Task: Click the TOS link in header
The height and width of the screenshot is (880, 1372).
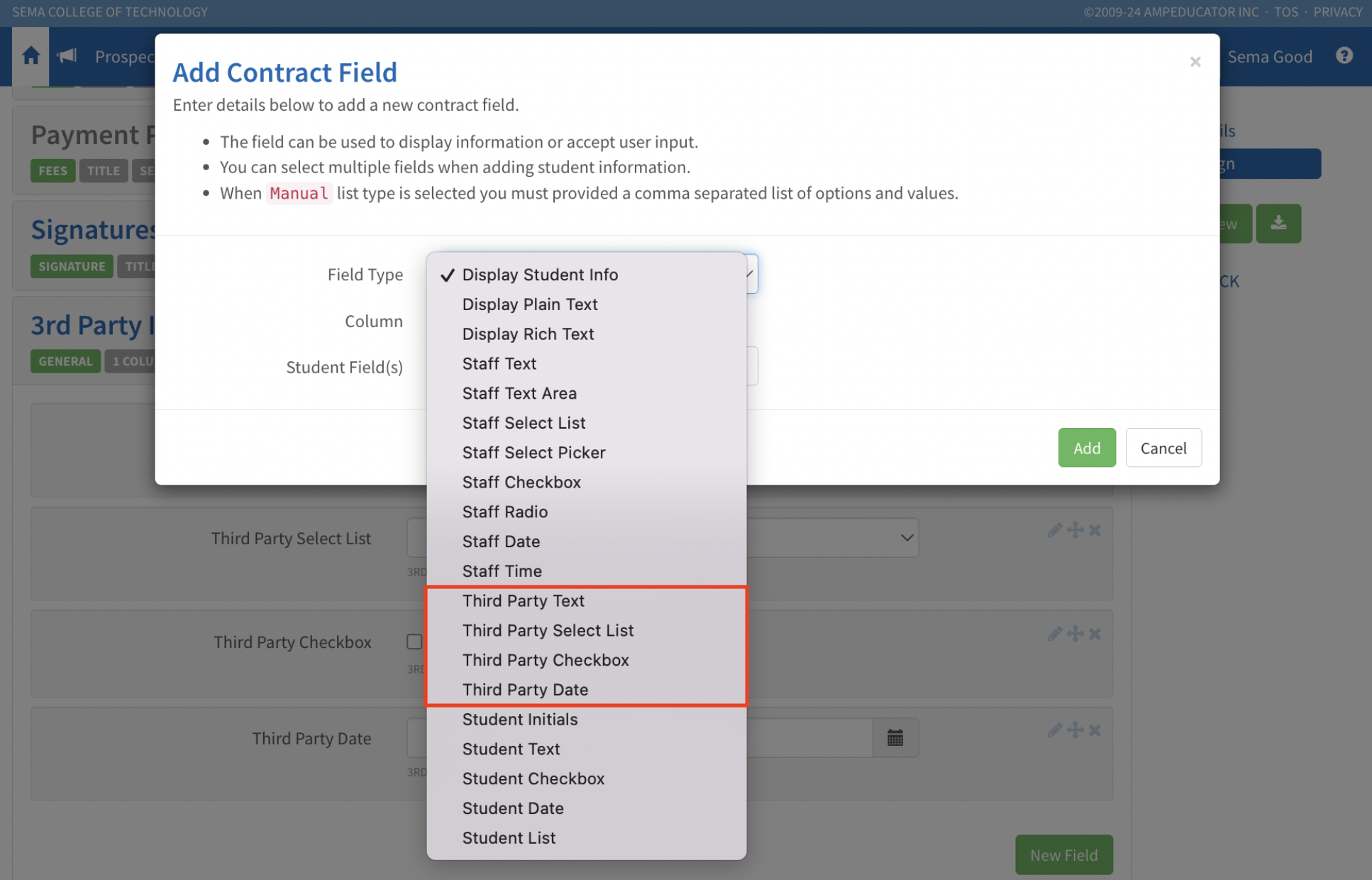Action: tap(1285, 12)
